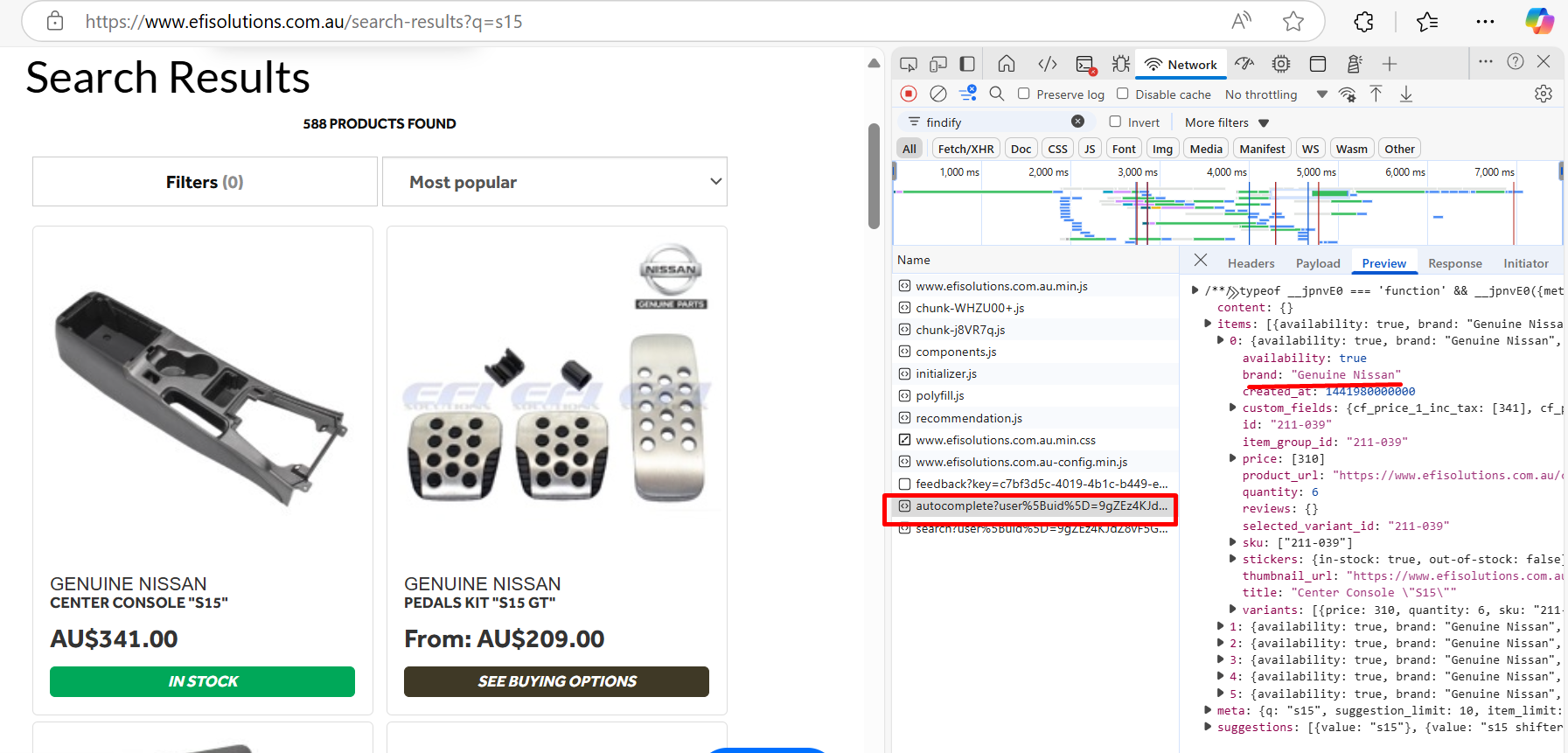Expand the suggestions array in preview
The height and width of the screenshot is (753, 1568).
1208,727
